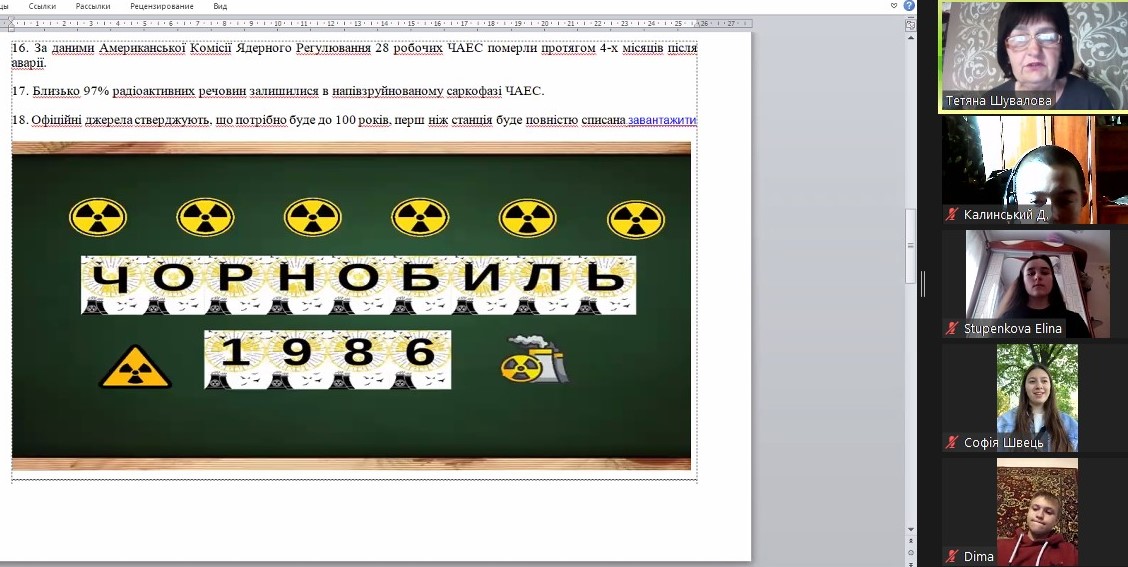Click the vertical scrollbar thumb
Image resolution: width=1128 pixels, height=567 pixels.
(910, 245)
